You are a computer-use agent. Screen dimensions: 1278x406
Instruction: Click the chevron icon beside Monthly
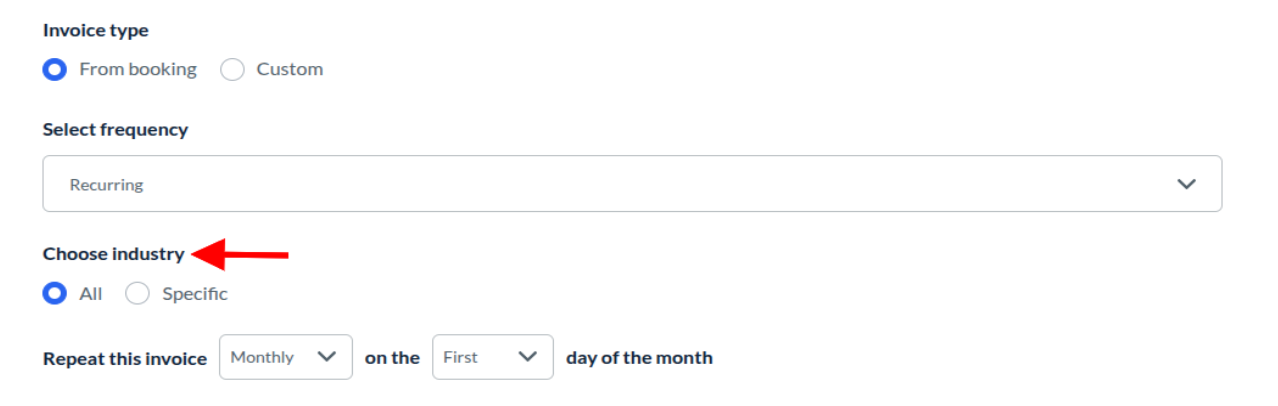[x=326, y=357]
